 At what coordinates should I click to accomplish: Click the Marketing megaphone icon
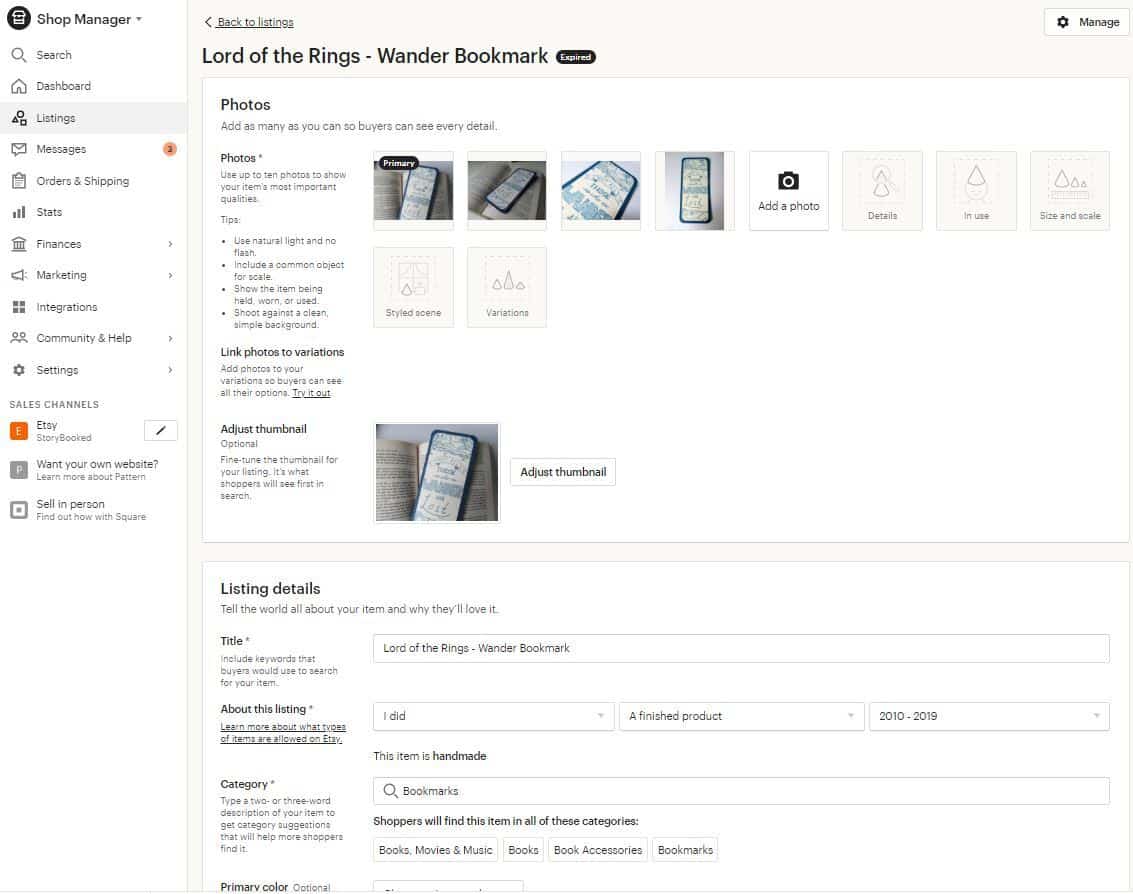pyautogui.click(x=19, y=275)
